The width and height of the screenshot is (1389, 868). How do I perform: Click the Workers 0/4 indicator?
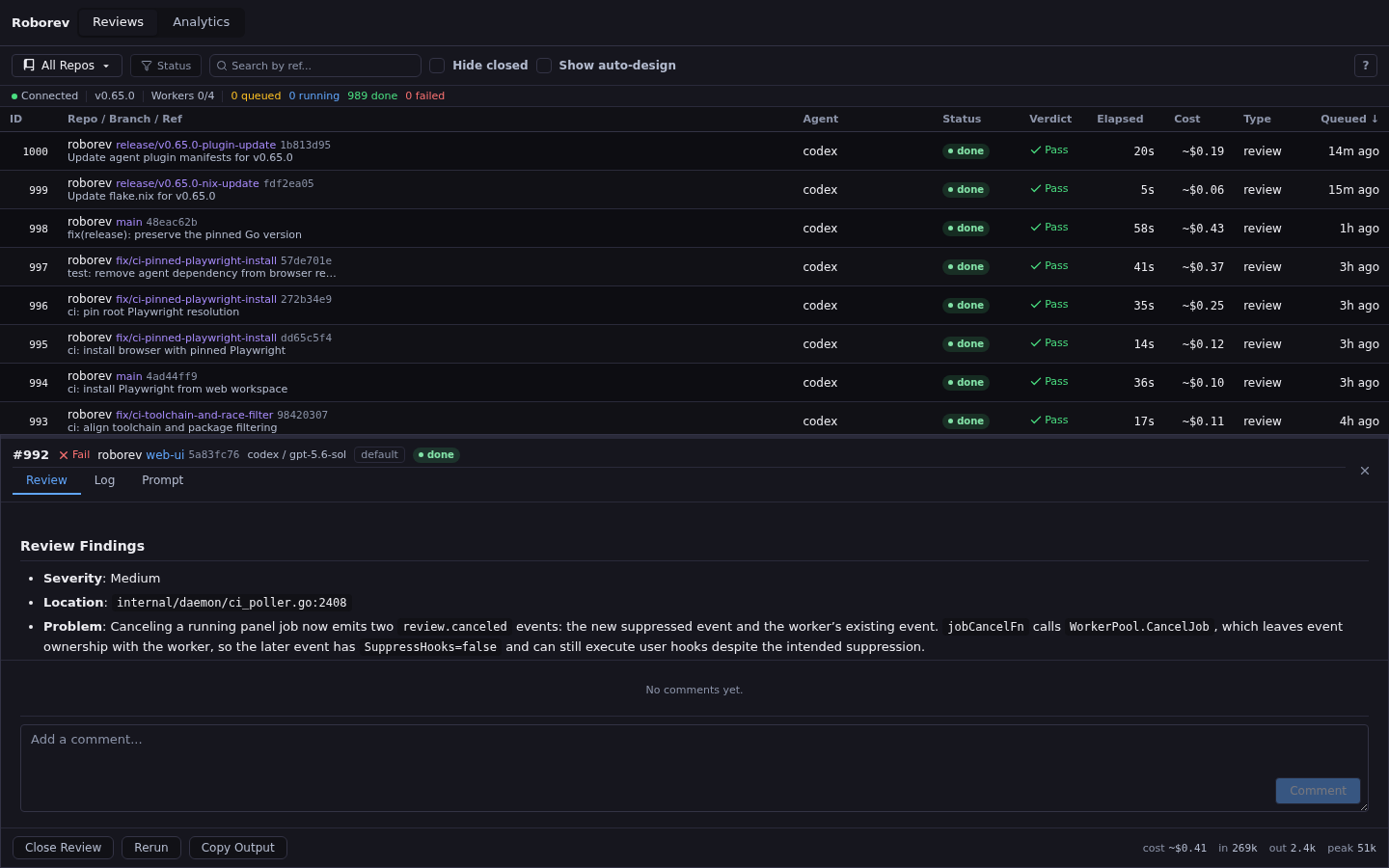[x=182, y=96]
